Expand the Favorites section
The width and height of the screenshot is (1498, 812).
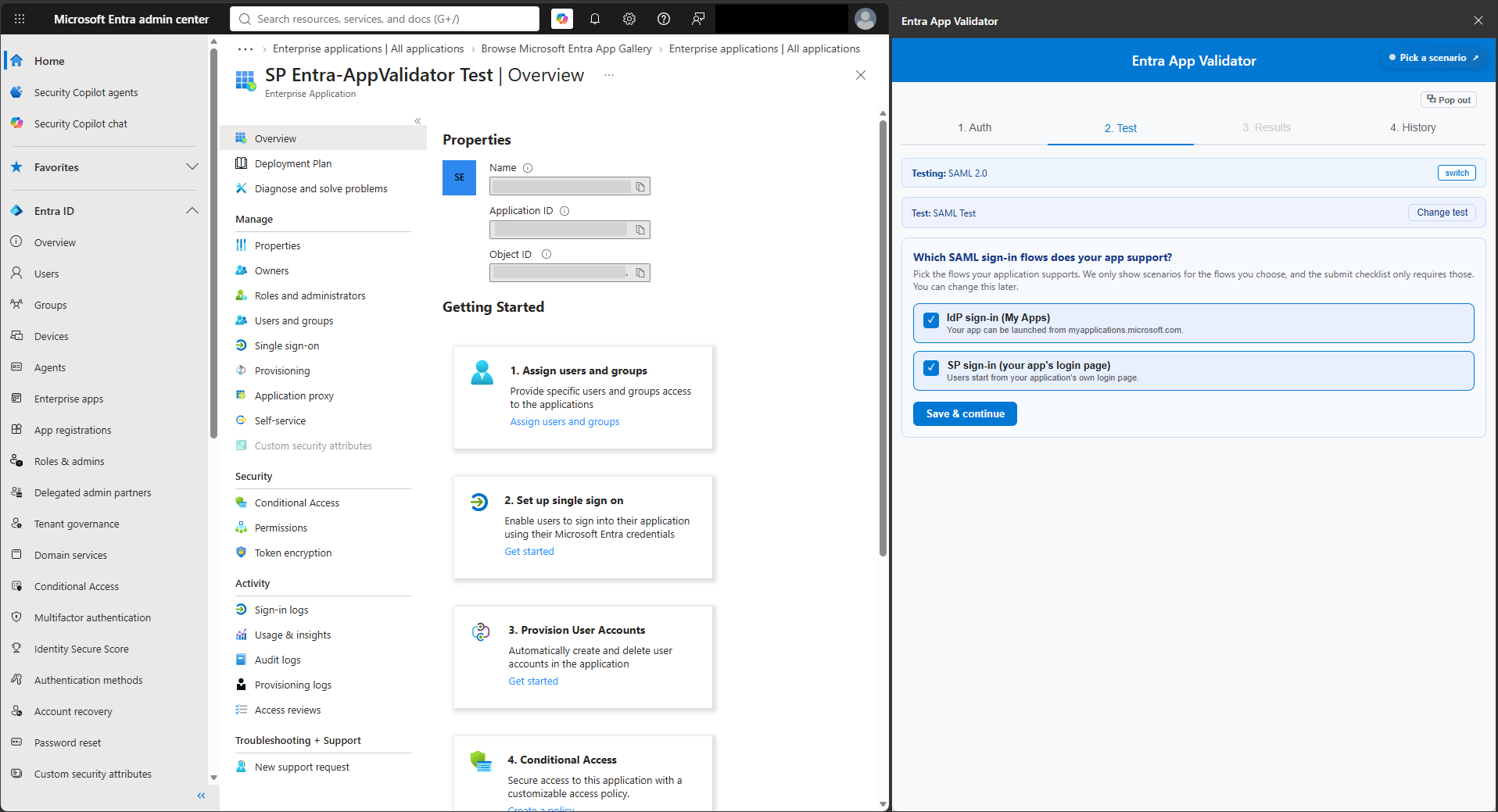pyautogui.click(x=192, y=167)
